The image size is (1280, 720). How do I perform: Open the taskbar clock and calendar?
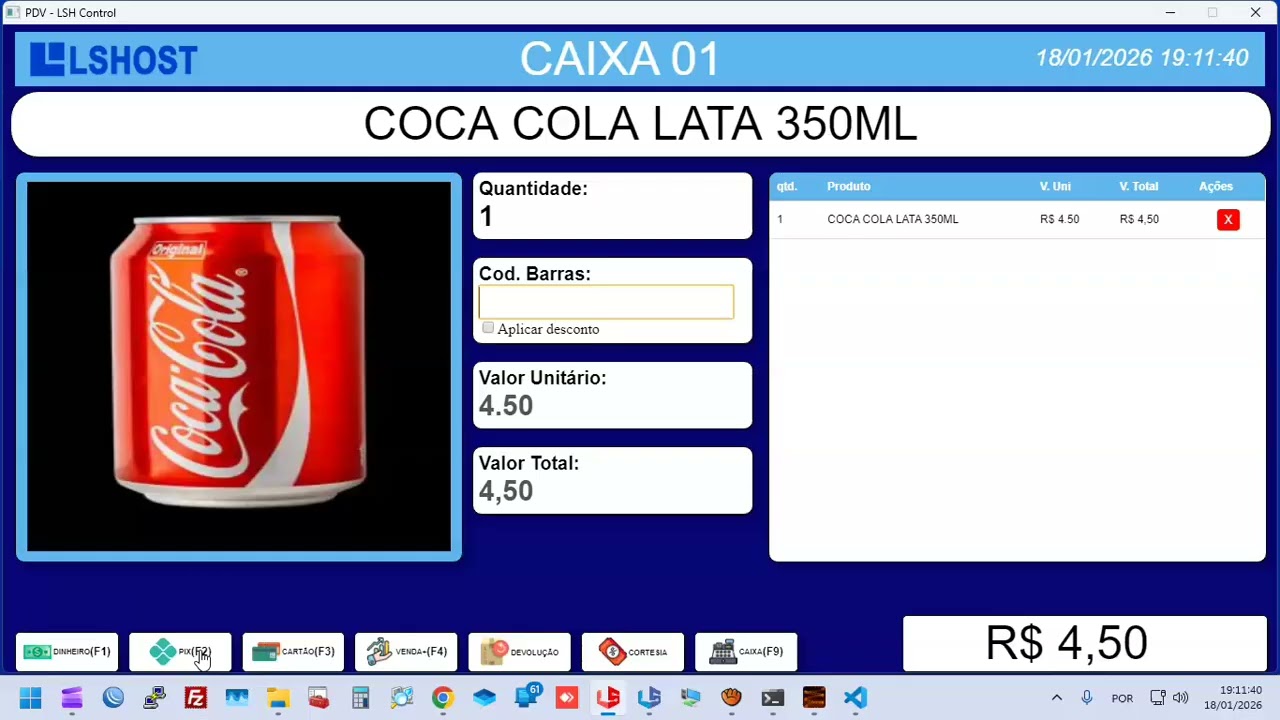point(1233,698)
